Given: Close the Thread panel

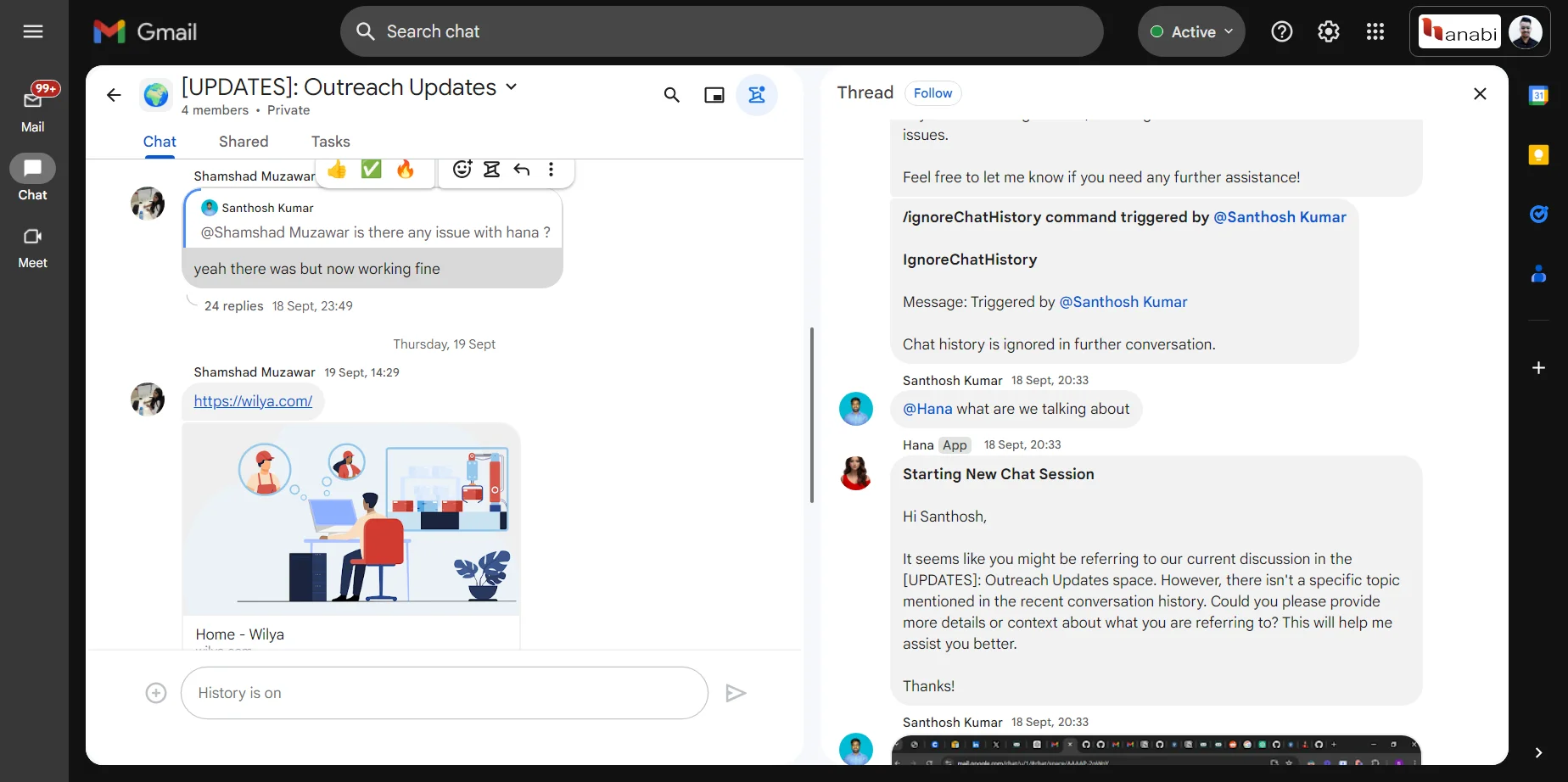Looking at the screenshot, I should coord(1480,94).
